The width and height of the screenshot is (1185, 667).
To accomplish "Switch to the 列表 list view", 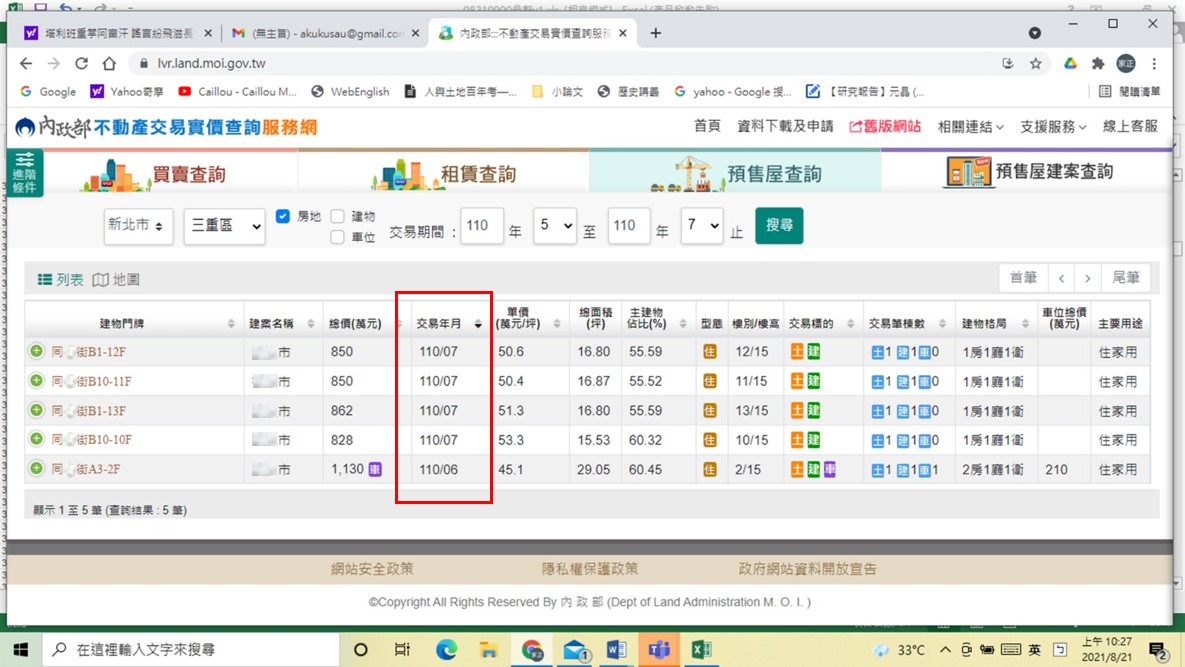I will coord(60,279).
